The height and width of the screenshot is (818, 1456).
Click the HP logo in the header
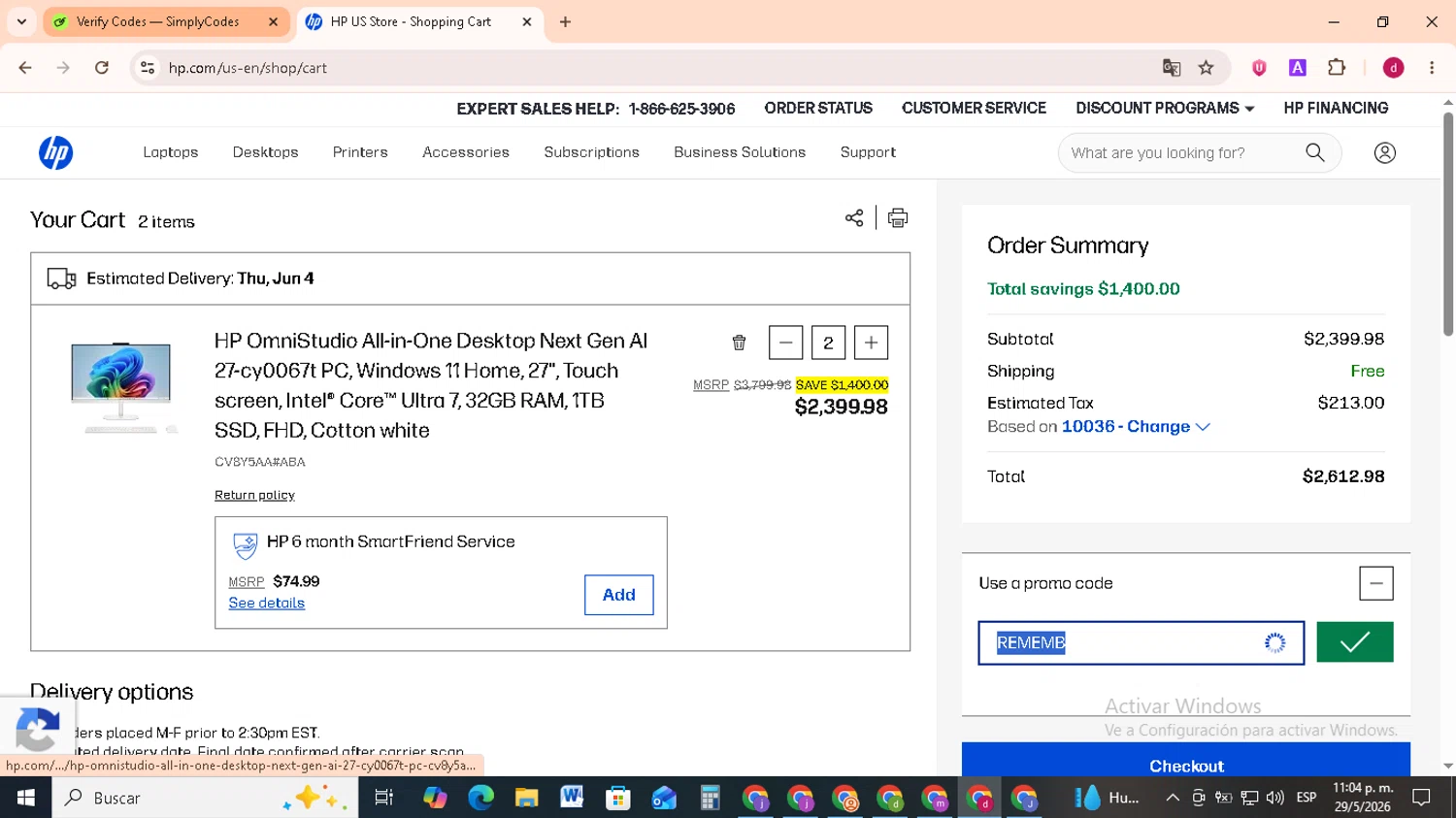(x=56, y=153)
